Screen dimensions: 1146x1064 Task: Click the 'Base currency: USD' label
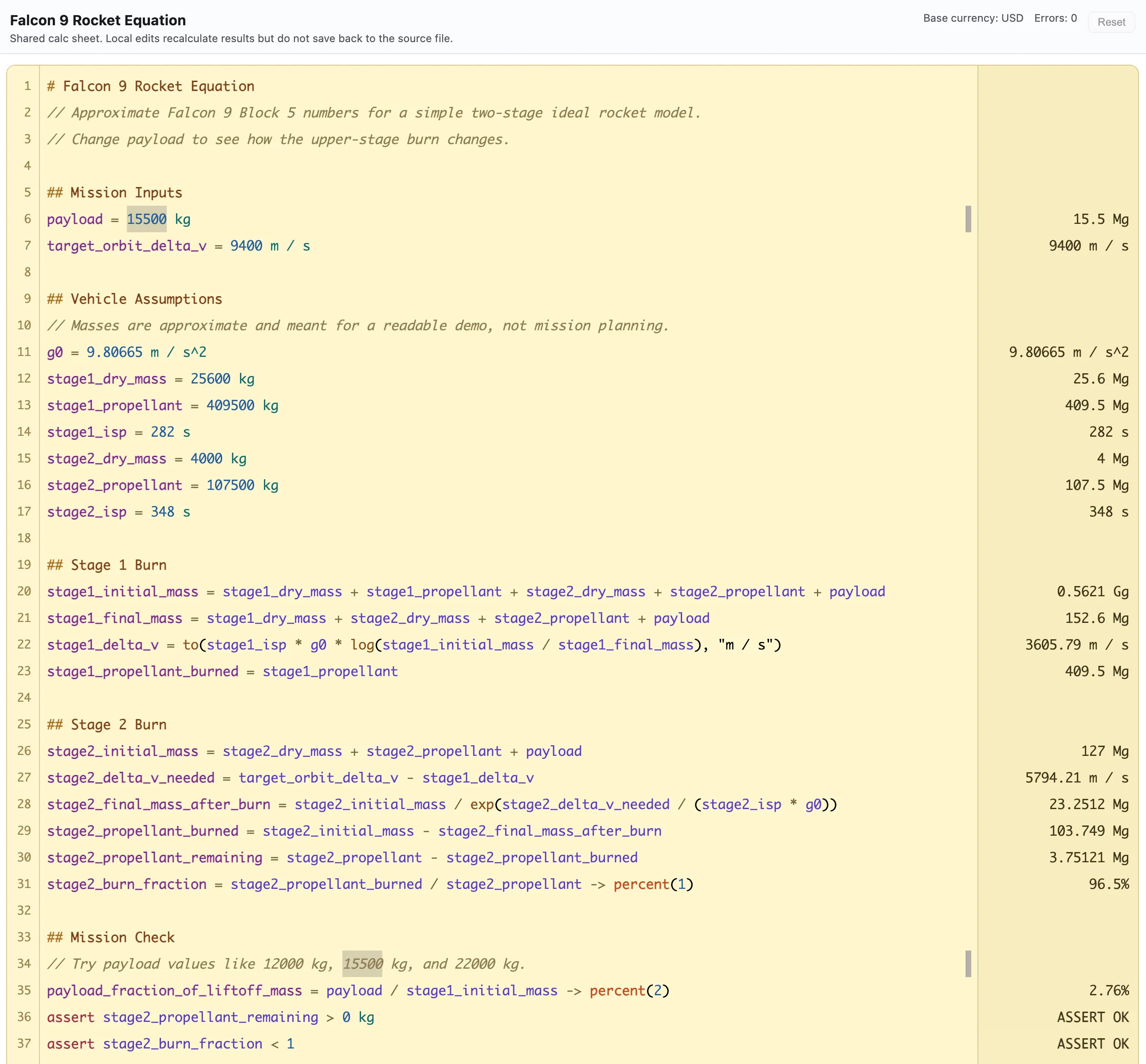tap(973, 18)
